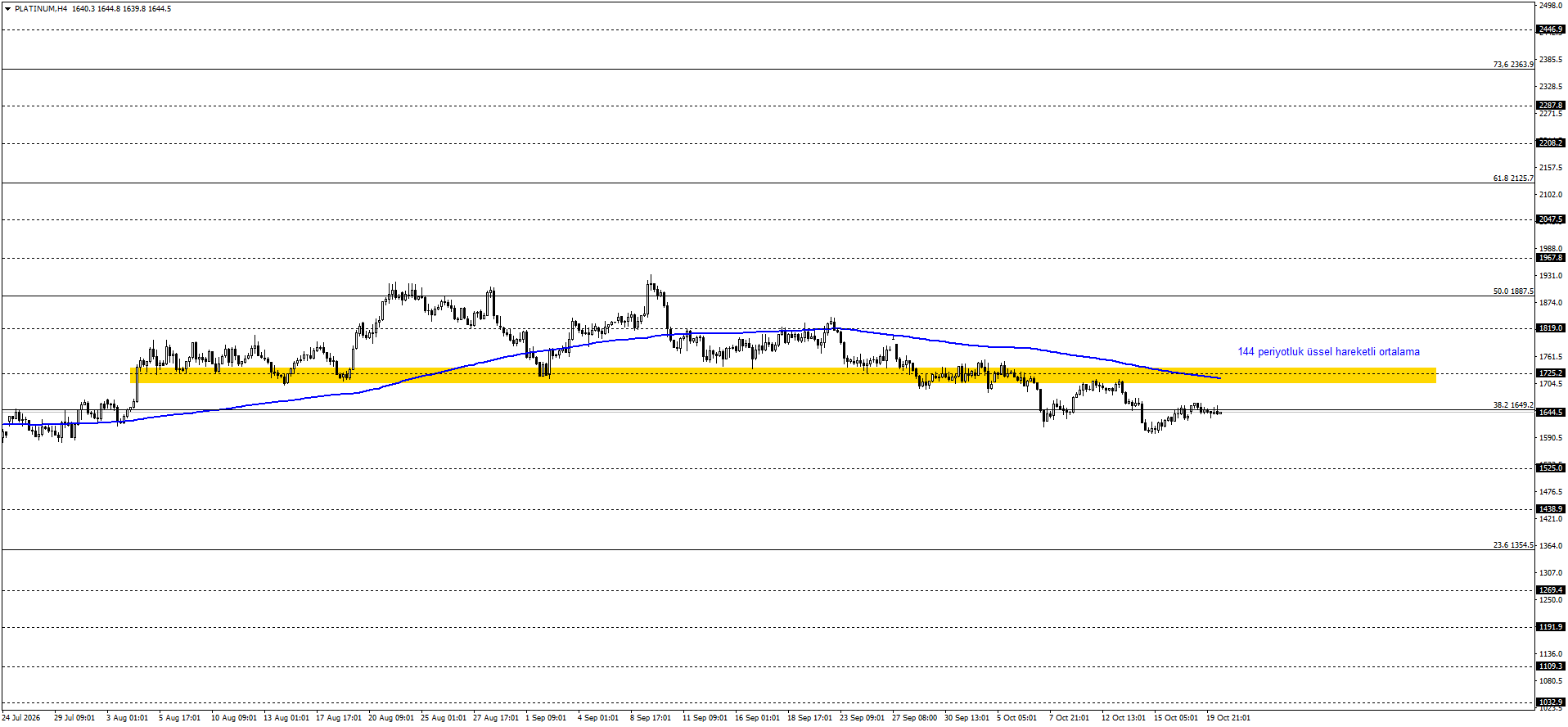This screenshot has width=1568, height=727.
Task: Click the 1967.8 price level tag
Action: point(1551,258)
